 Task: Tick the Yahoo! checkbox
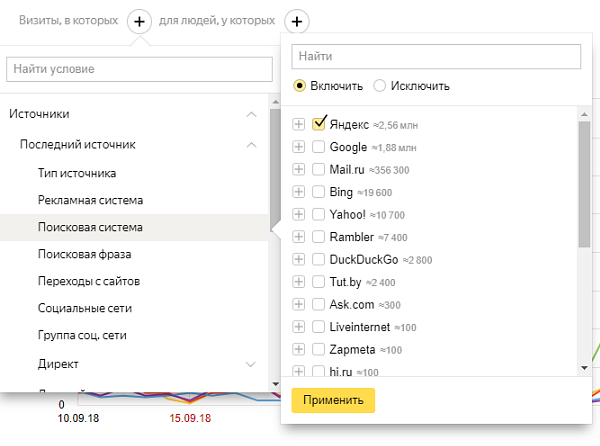pyautogui.click(x=318, y=214)
